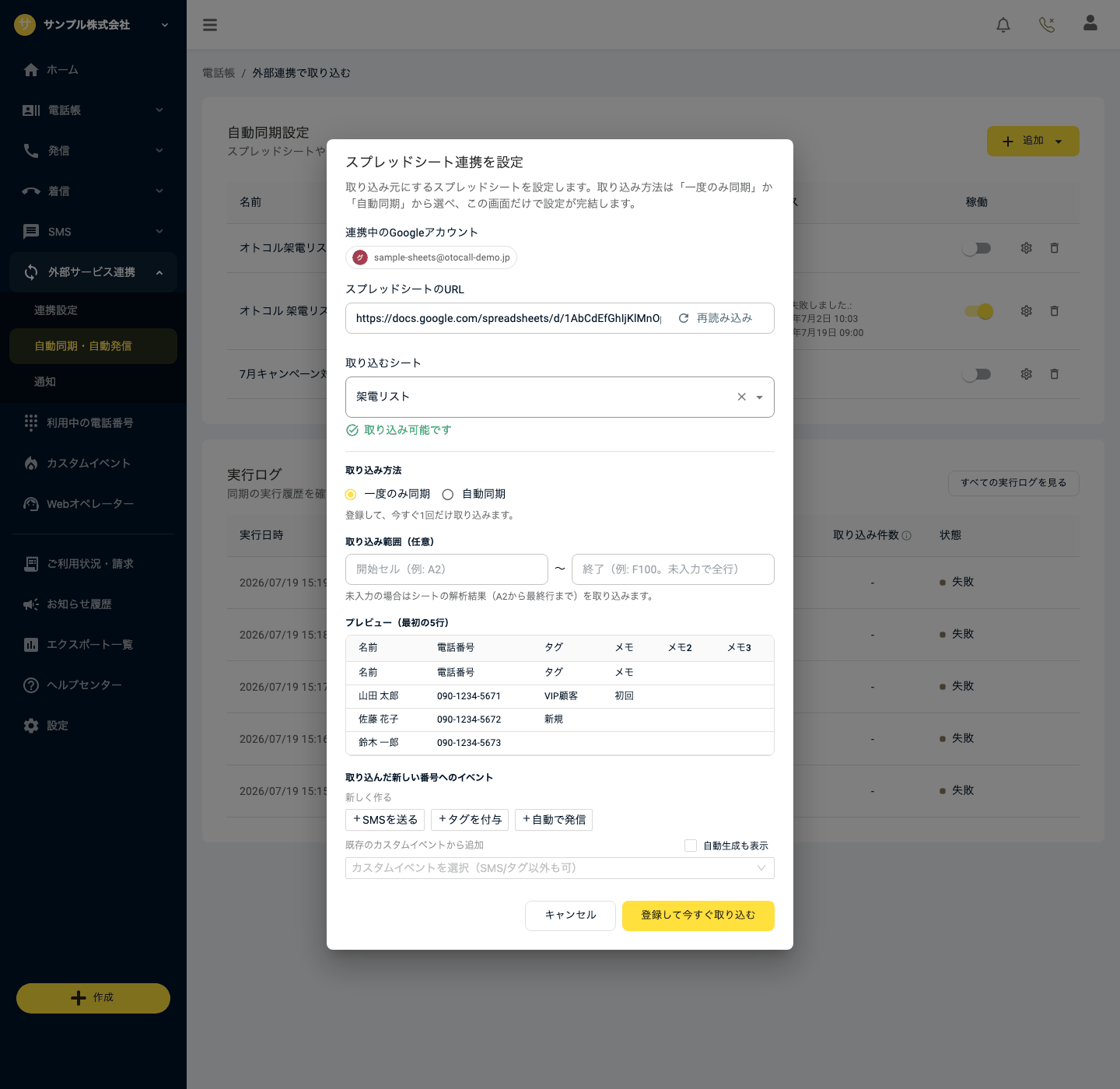
Task: Click the キャンセル button
Action: click(x=571, y=916)
